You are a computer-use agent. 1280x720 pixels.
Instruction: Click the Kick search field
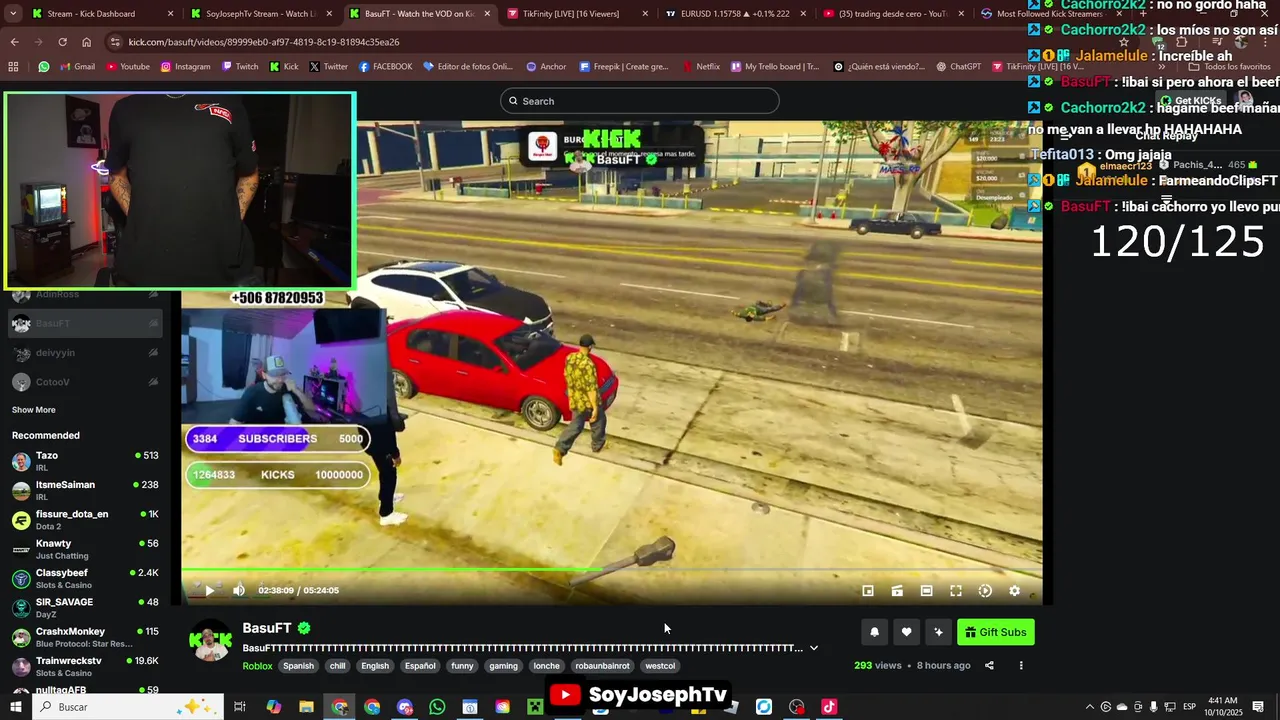click(x=640, y=101)
